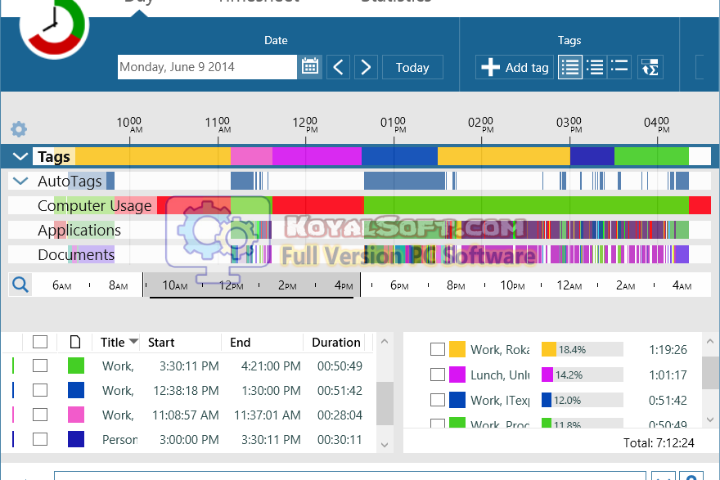The width and height of the screenshot is (720, 480).
Task: Click the Total: 7:12:24 label
Action: coord(658,443)
